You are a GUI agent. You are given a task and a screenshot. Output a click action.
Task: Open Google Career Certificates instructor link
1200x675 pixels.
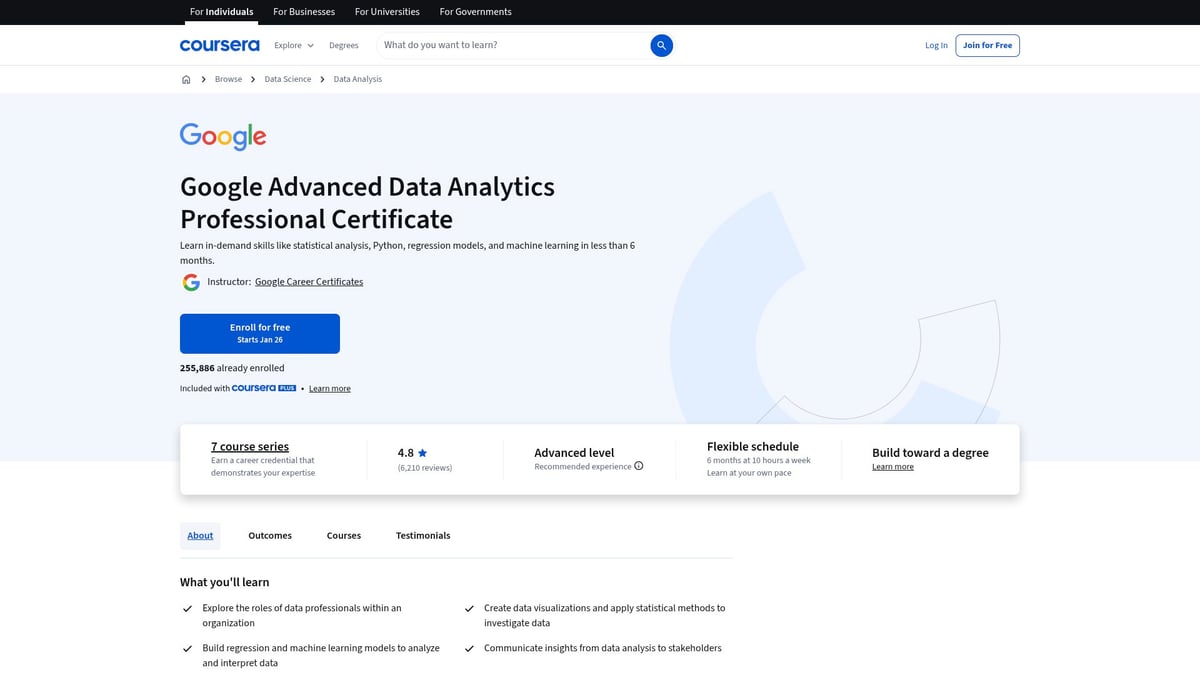pyautogui.click(x=309, y=282)
